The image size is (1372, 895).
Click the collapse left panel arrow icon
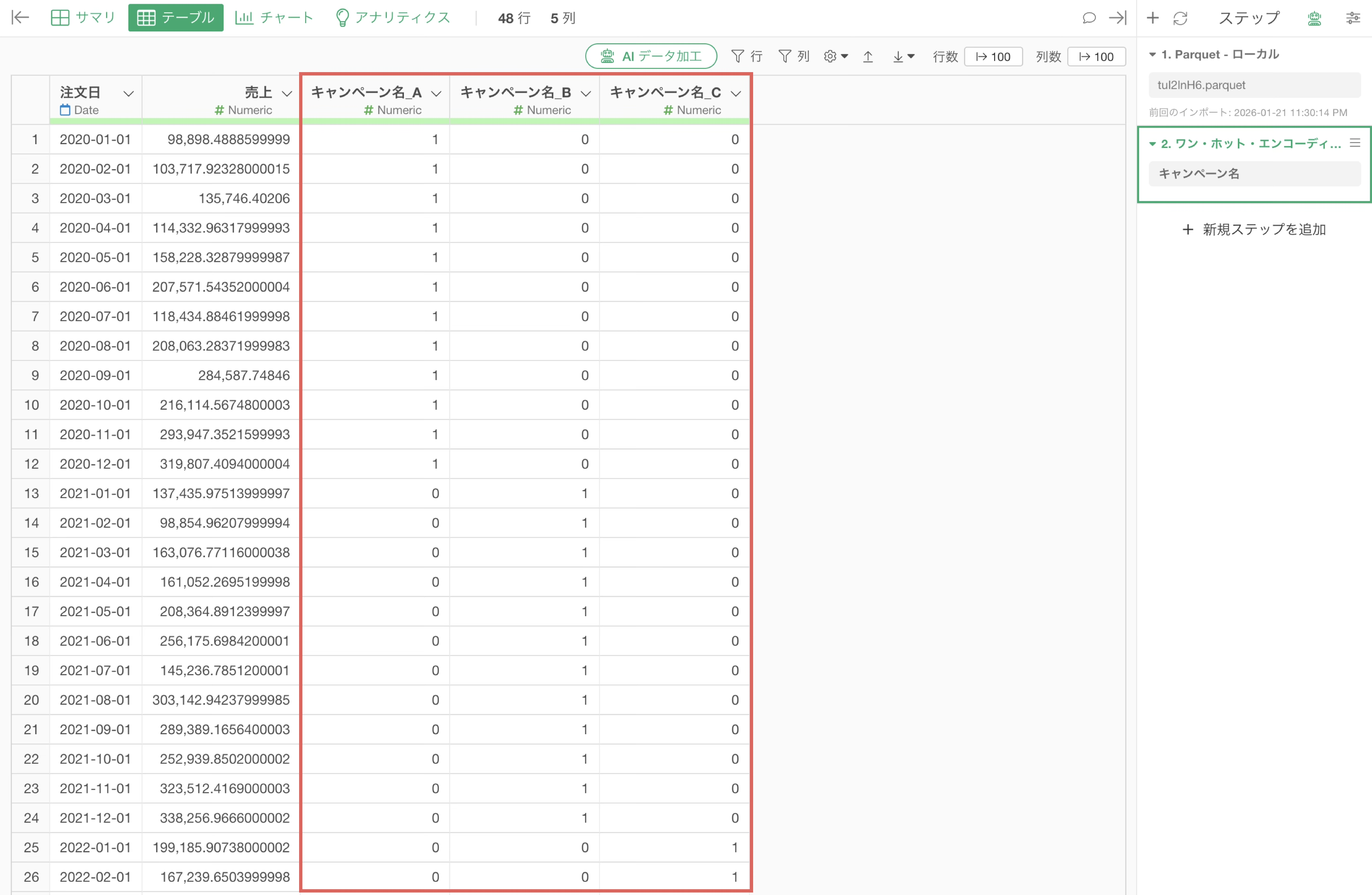click(x=20, y=17)
